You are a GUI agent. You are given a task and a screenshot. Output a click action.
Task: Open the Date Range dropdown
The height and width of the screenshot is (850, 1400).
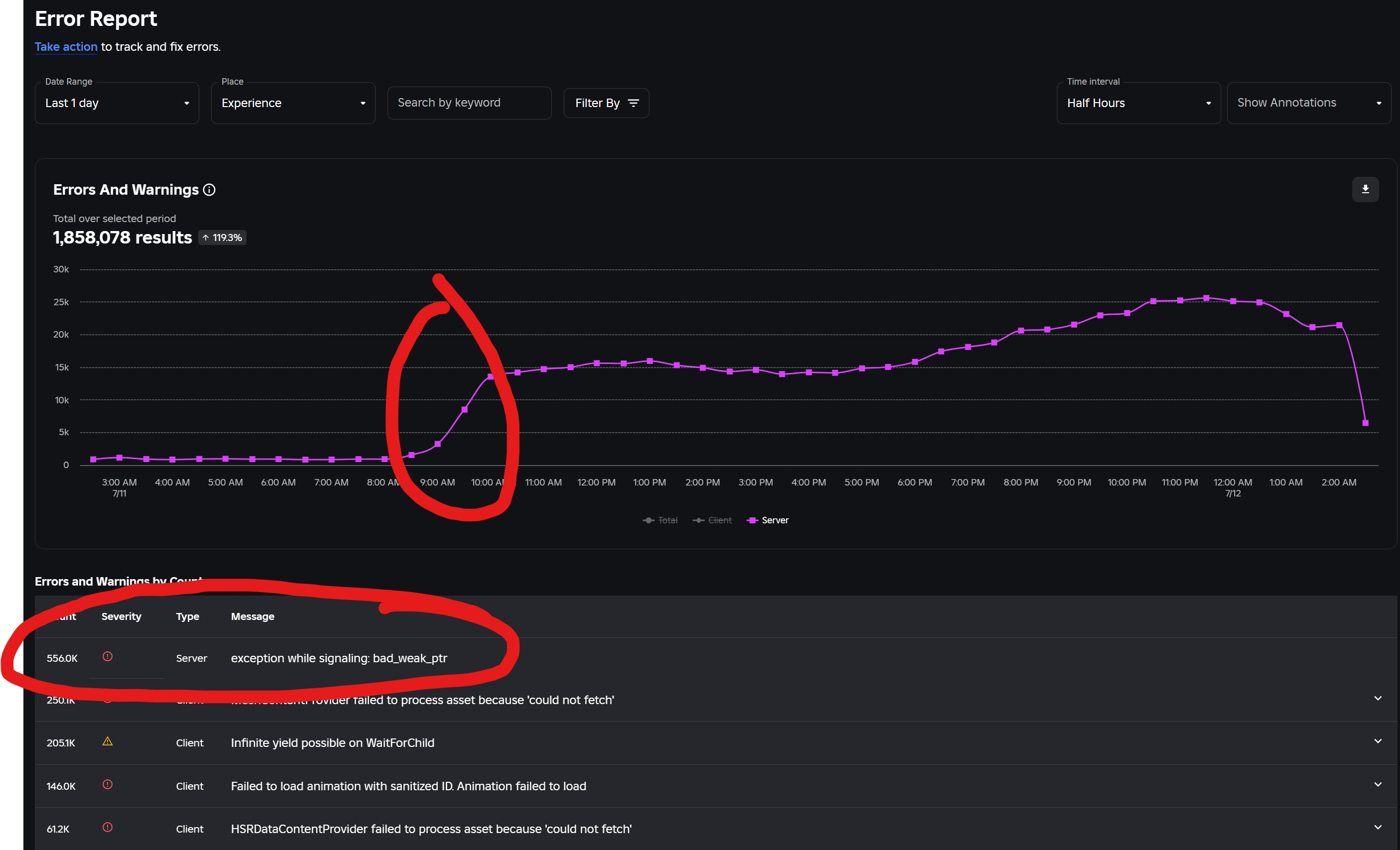[117, 103]
